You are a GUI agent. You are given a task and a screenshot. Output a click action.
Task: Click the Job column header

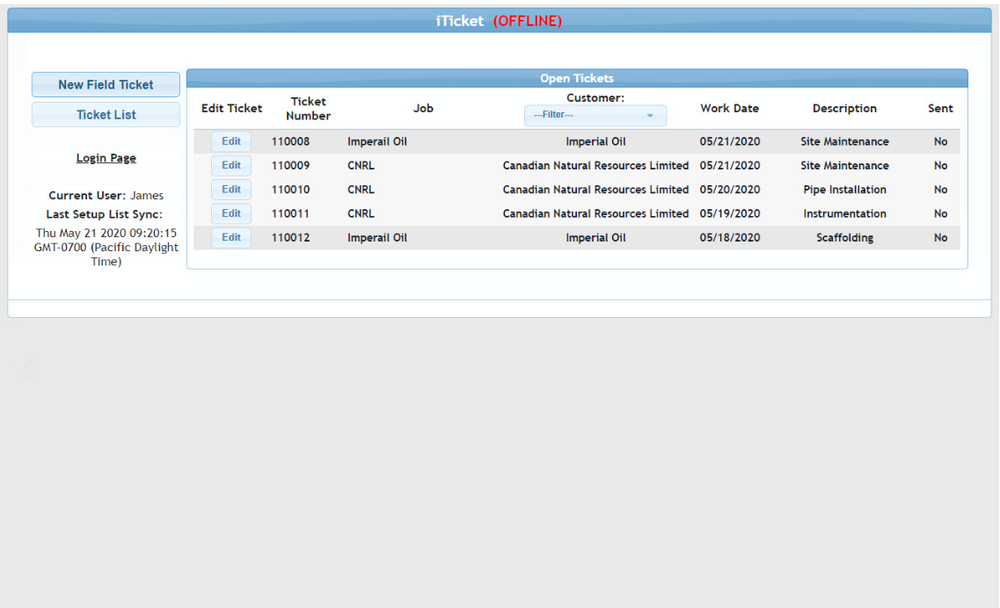(x=423, y=108)
